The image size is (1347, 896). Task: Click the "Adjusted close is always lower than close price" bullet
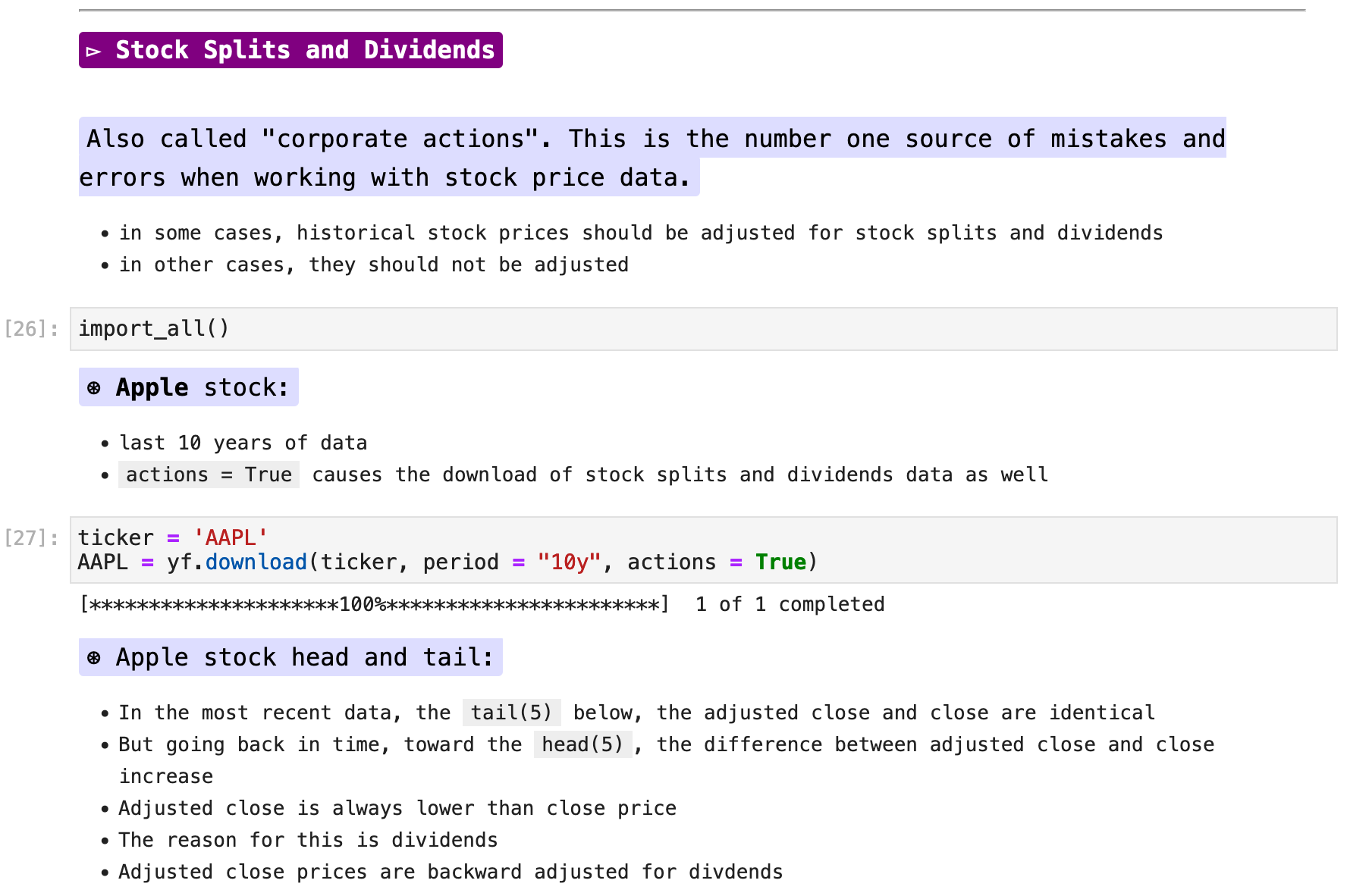pyautogui.click(x=397, y=809)
